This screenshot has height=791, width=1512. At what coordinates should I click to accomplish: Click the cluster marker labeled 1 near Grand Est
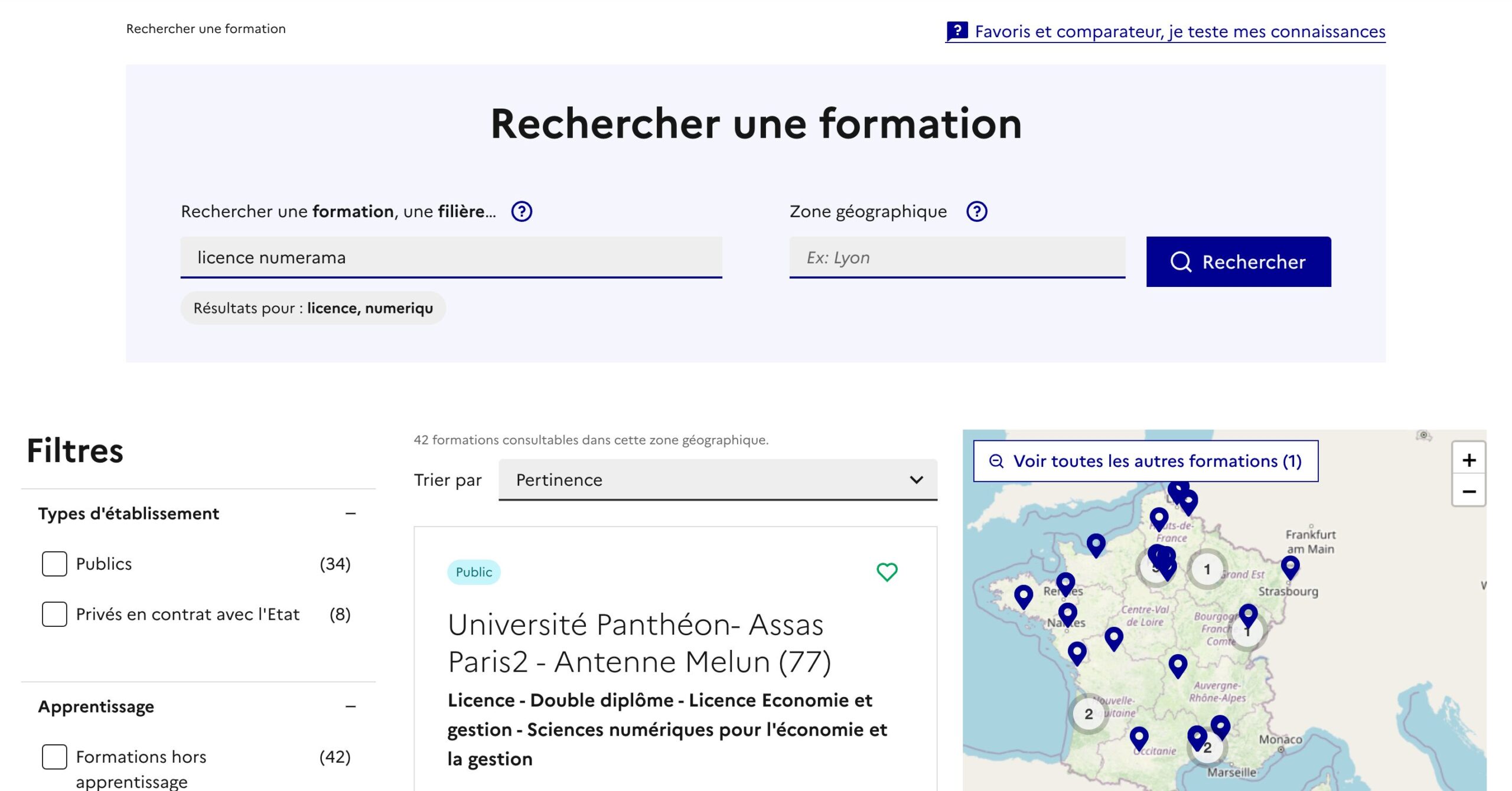click(x=1207, y=569)
